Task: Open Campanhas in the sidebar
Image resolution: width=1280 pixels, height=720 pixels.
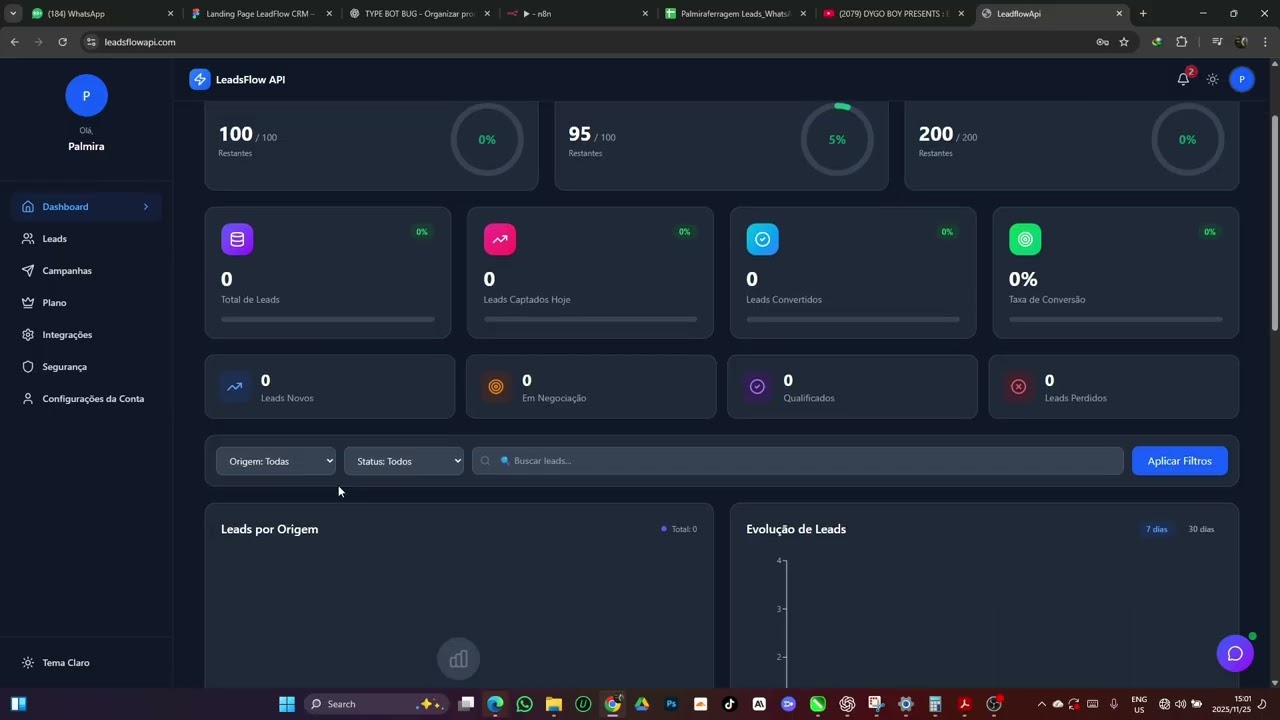Action: click(x=86, y=271)
